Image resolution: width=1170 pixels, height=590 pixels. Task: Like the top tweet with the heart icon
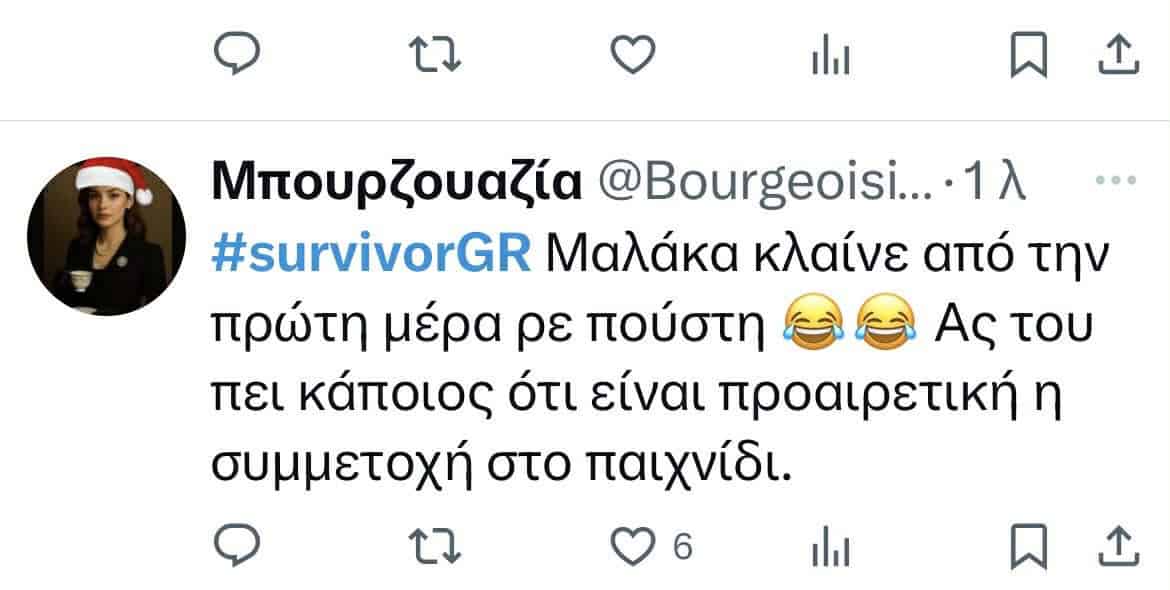[633, 55]
